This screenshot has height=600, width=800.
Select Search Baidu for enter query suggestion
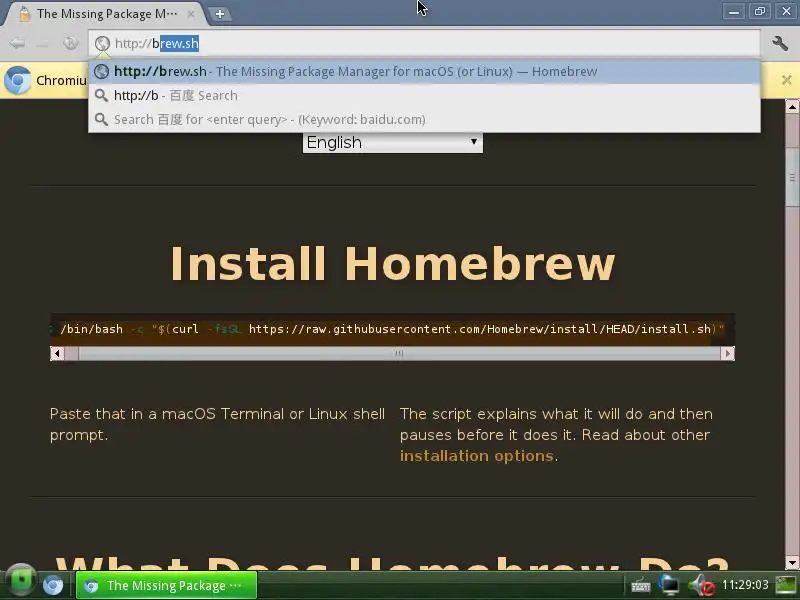[x=424, y=119]
